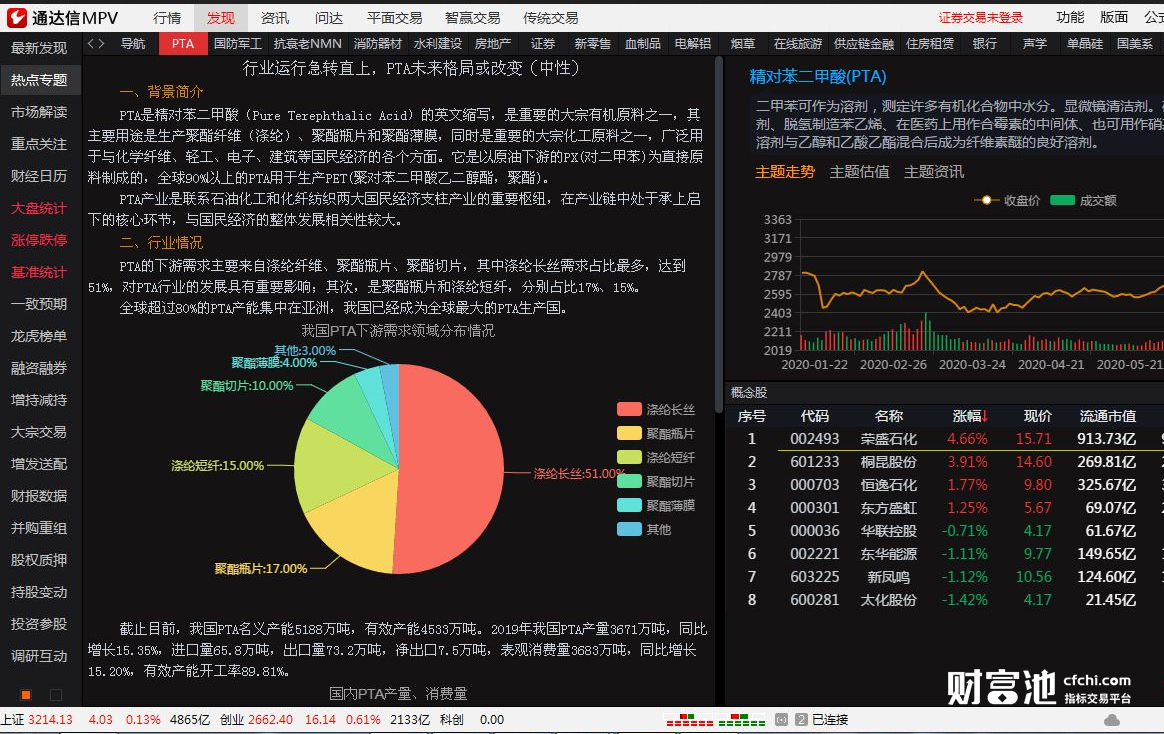The image size is (1164, 734).
Task: Select stock row 荣盛石化
Action: tap(944, 439)
